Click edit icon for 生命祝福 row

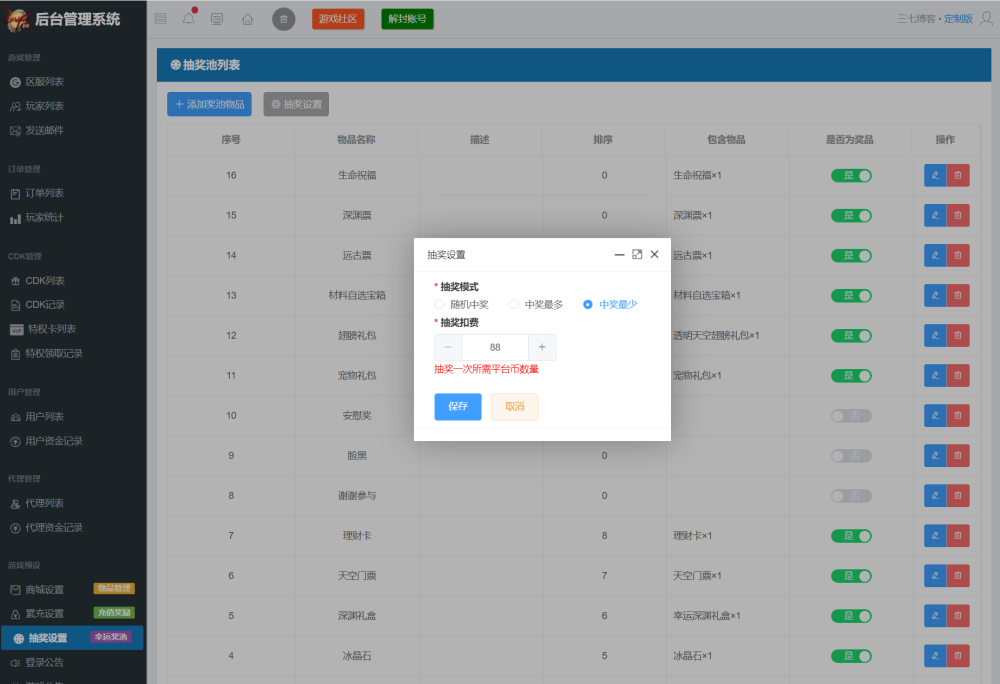pos(935,175)
